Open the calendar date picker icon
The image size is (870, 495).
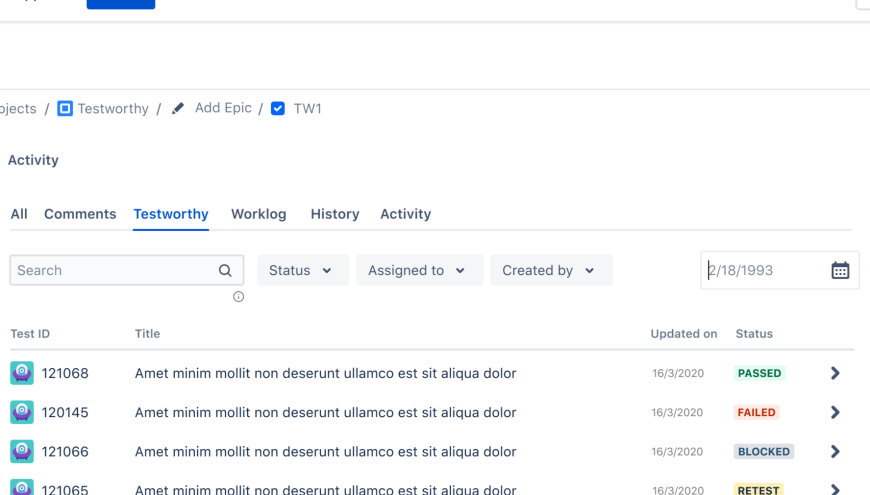point(840,270)
